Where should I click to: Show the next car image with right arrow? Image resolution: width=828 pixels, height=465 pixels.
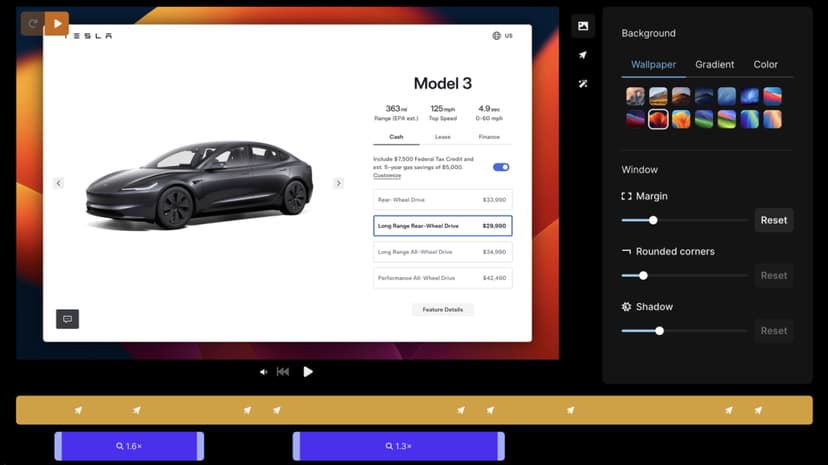point(338,183)
